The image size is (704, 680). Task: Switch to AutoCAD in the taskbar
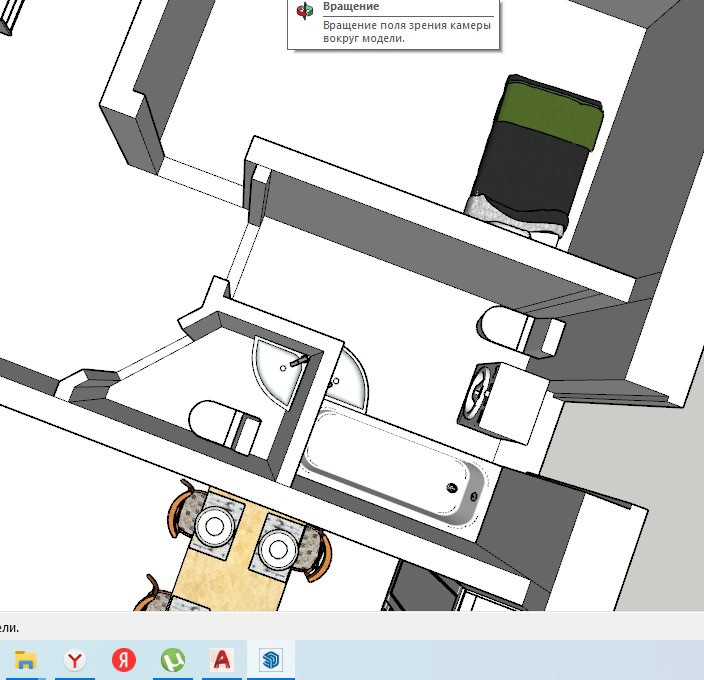point(222,660)
